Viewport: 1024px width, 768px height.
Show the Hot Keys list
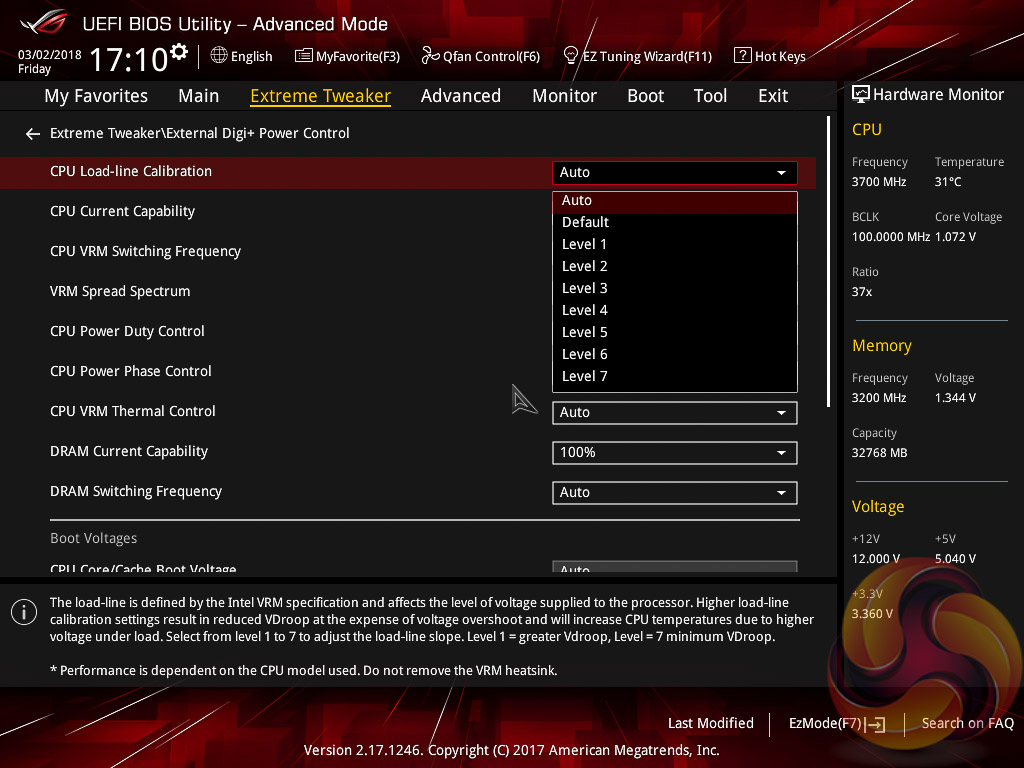[x=770, y=56]
